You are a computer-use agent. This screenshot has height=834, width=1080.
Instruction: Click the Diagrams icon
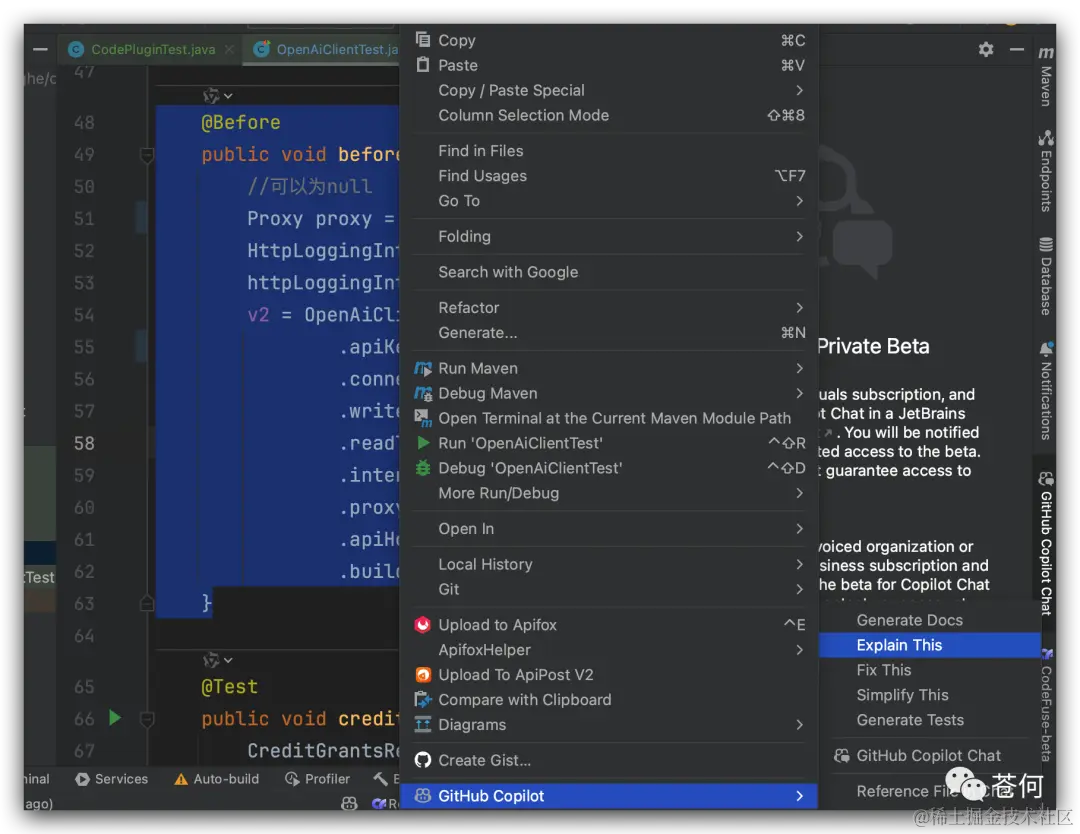(x=423, y=724)
